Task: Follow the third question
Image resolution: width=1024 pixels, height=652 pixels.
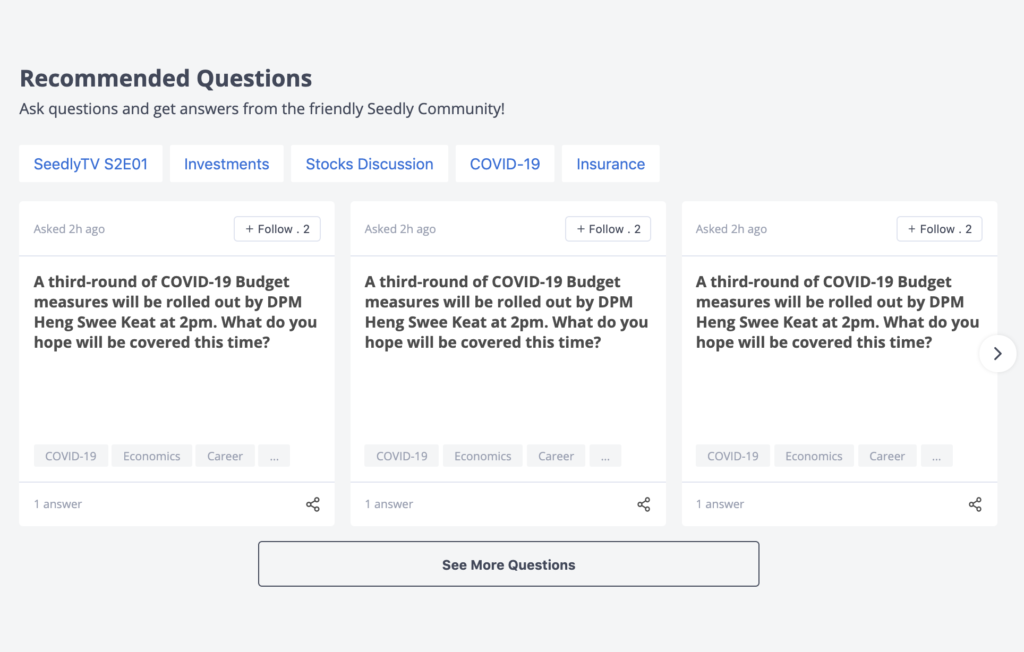Action: (939, 229)
